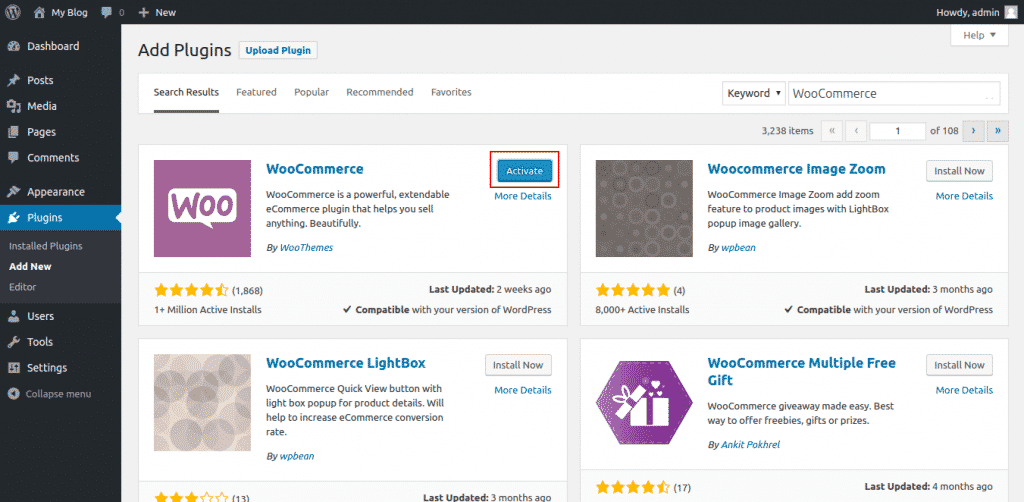Open the + New content menu

[156, 12]
